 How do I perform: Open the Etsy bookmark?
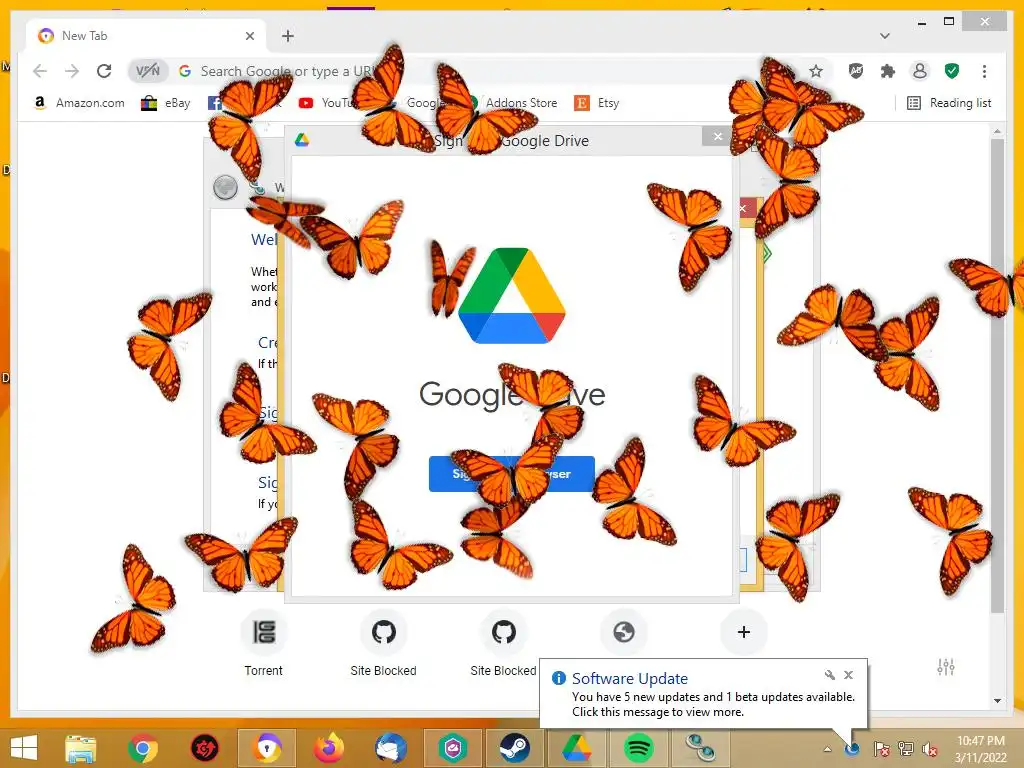tap(597, 103)
